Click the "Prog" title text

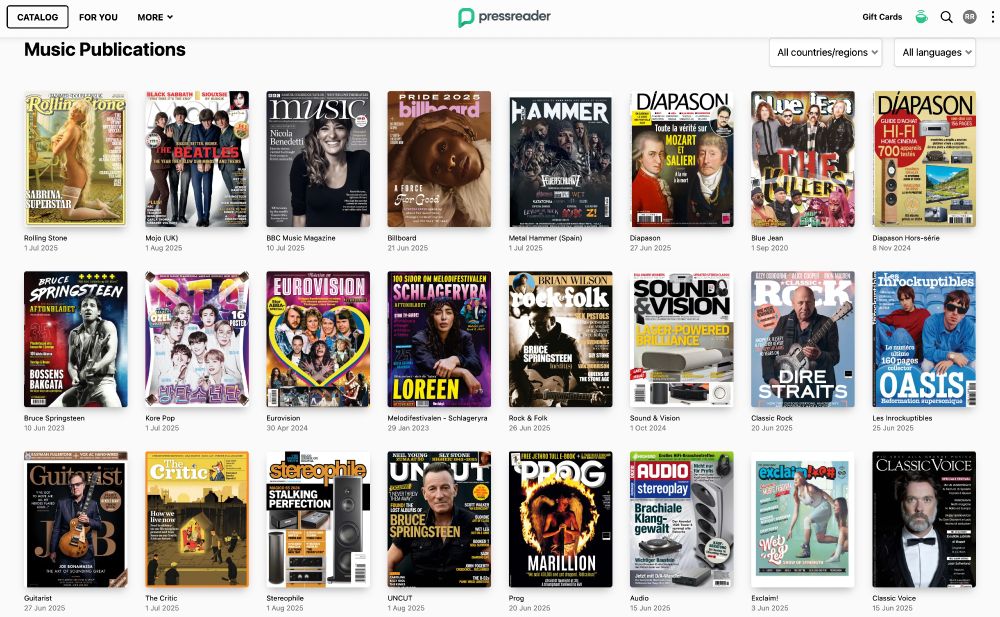(x=517, y=598)
